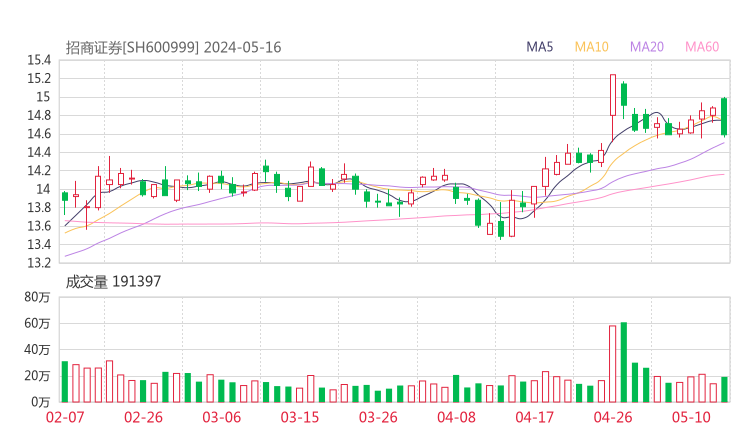Click the 03-06 date axis label
Screen dimensions: 740x440
tap(221, 417)
